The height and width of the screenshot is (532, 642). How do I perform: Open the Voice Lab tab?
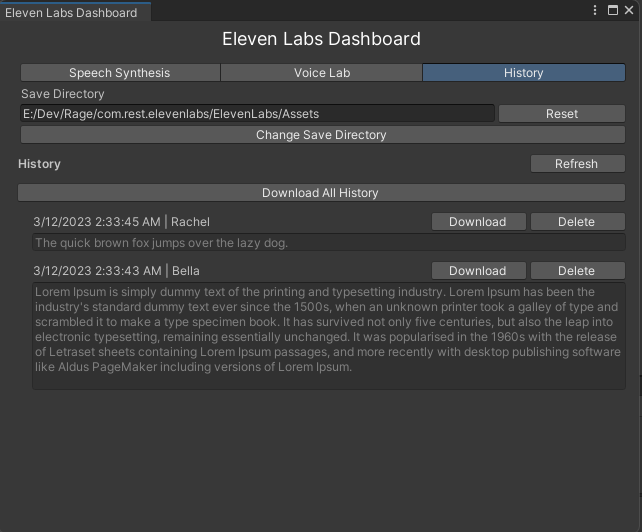pos(321,73)
